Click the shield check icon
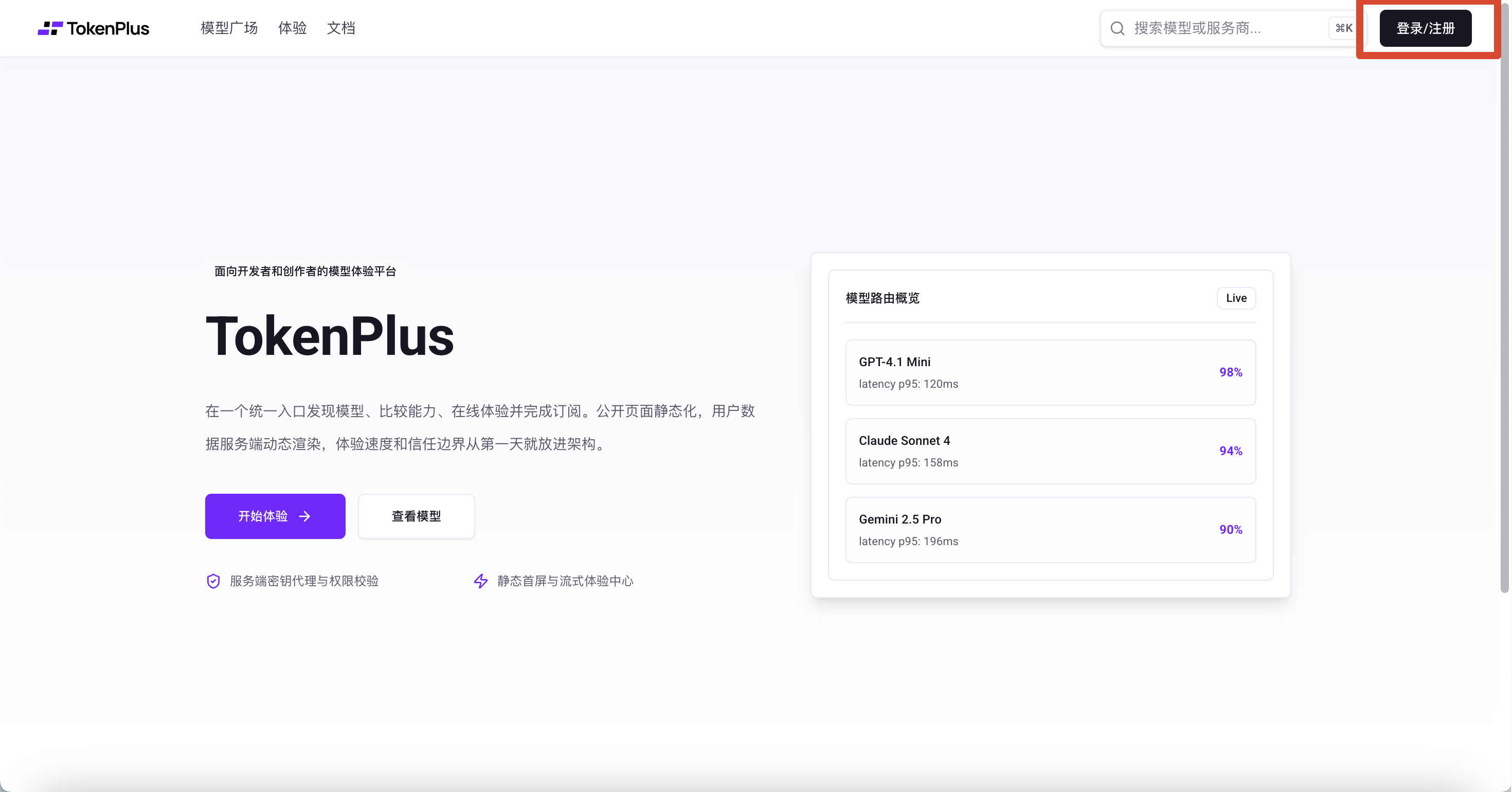Image resolution: width=1512 pixels, height=792 pixels. [213, 581]
